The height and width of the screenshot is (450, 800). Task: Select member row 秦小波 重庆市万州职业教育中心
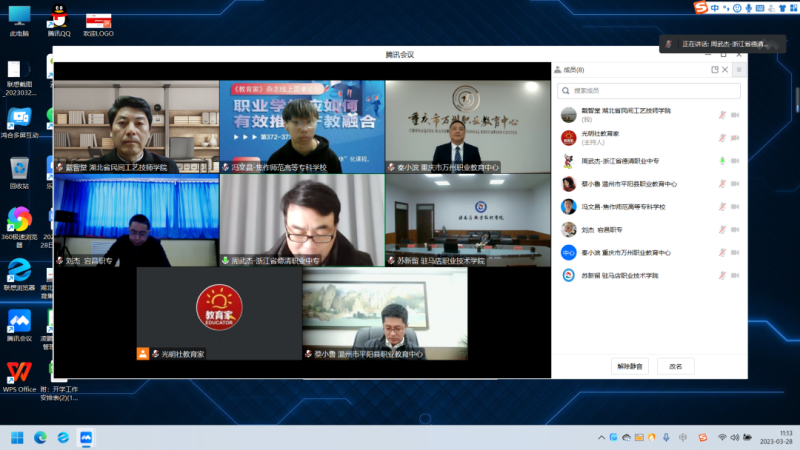point(649,253)
